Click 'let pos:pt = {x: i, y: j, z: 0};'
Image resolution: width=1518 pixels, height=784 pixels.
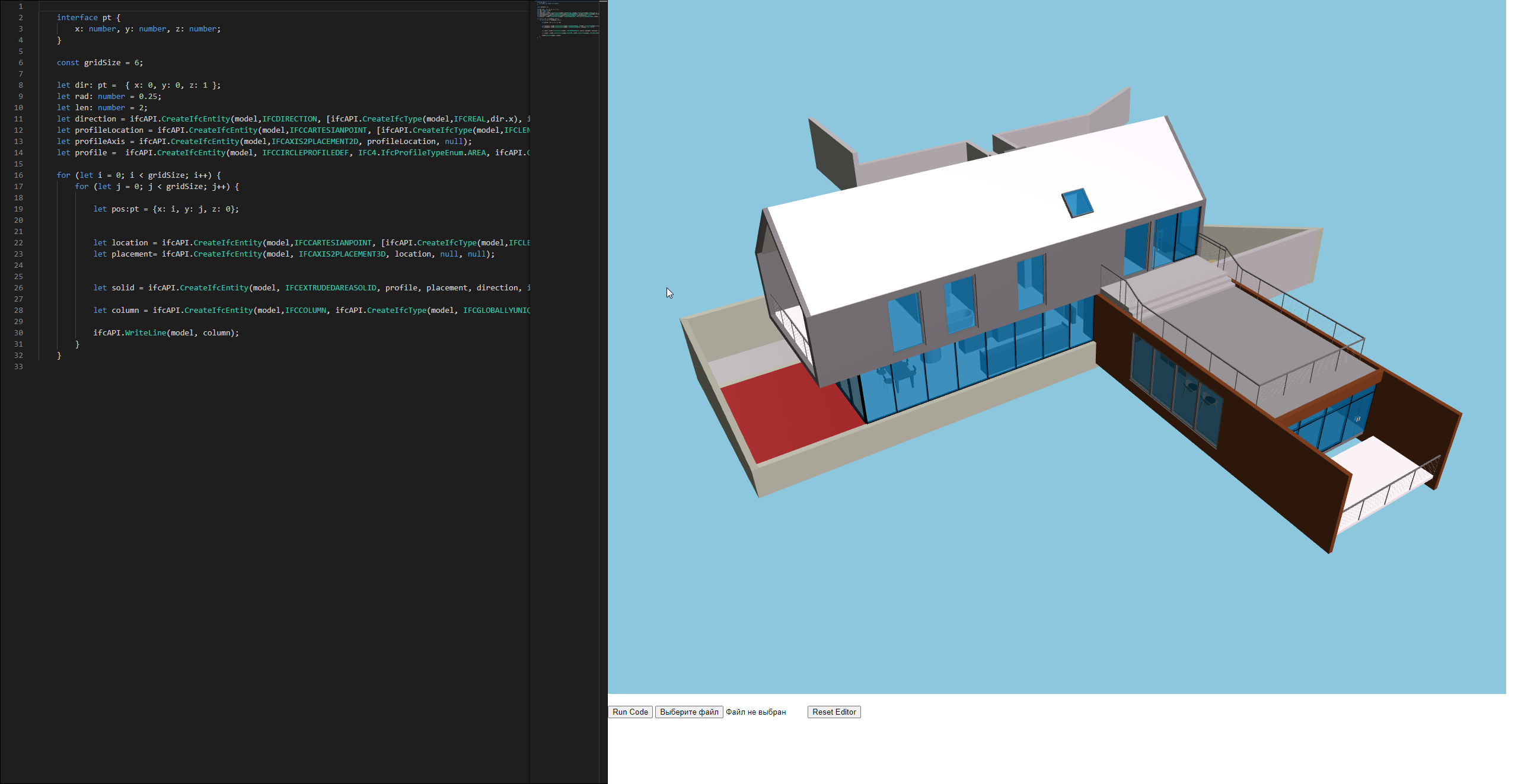pos(166,209)
